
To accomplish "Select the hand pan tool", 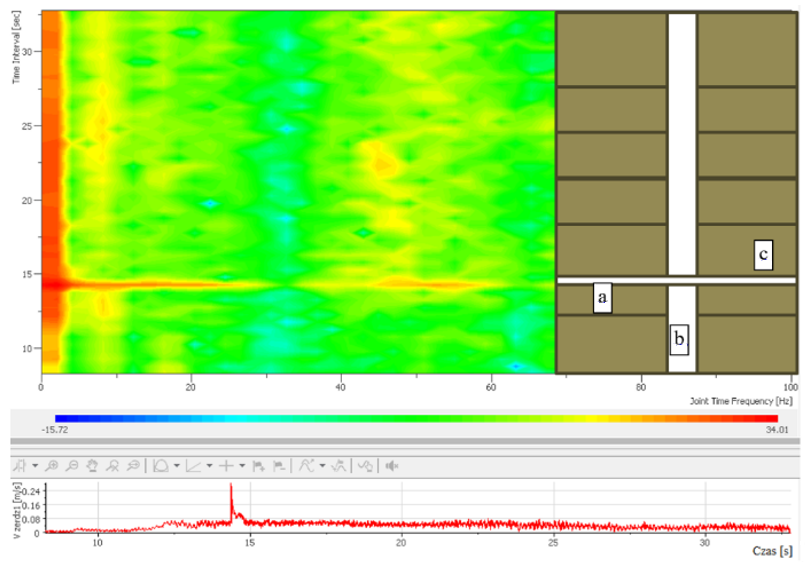I will (x=92, y=466).
